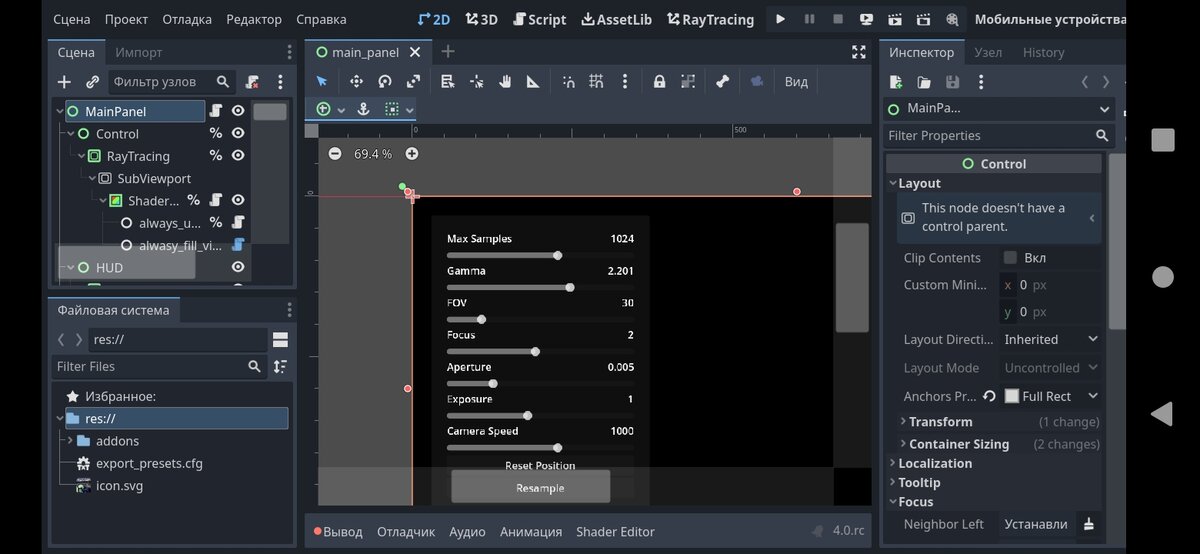The width and height of the screenshot is (1200, 554).
Task: Switch to the History tab
Action: pos(1044,52)
